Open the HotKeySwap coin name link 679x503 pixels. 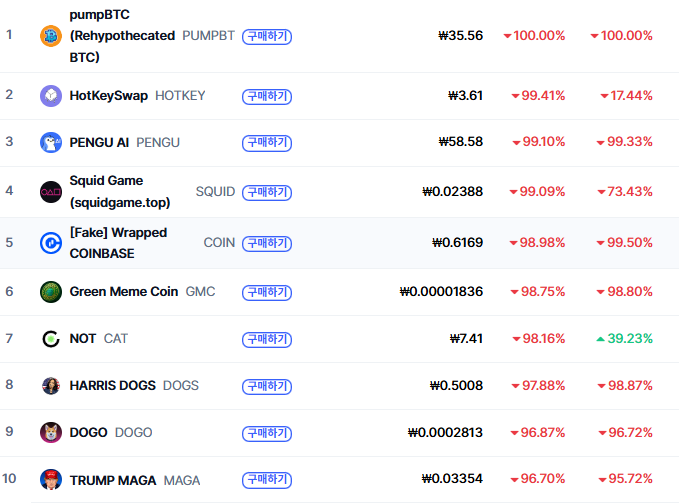click(108, 96)
